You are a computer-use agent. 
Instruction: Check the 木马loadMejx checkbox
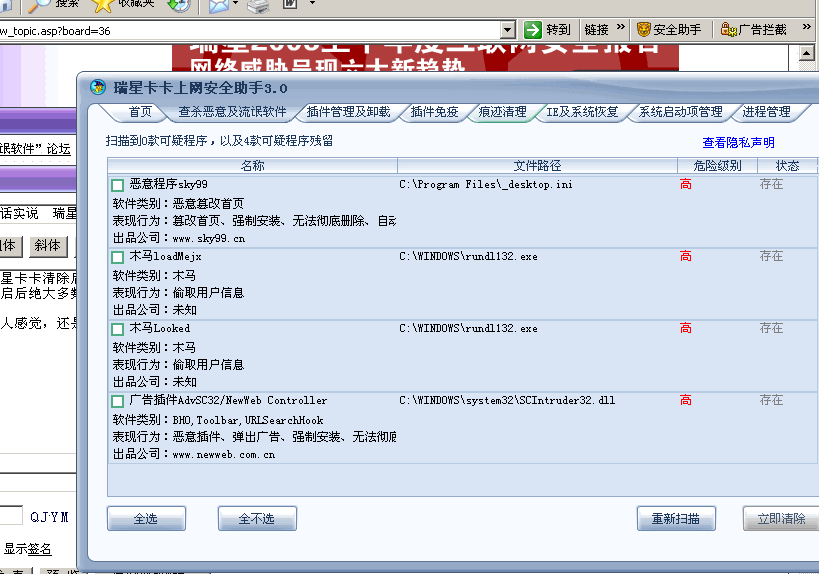click(x=118, y=257)
